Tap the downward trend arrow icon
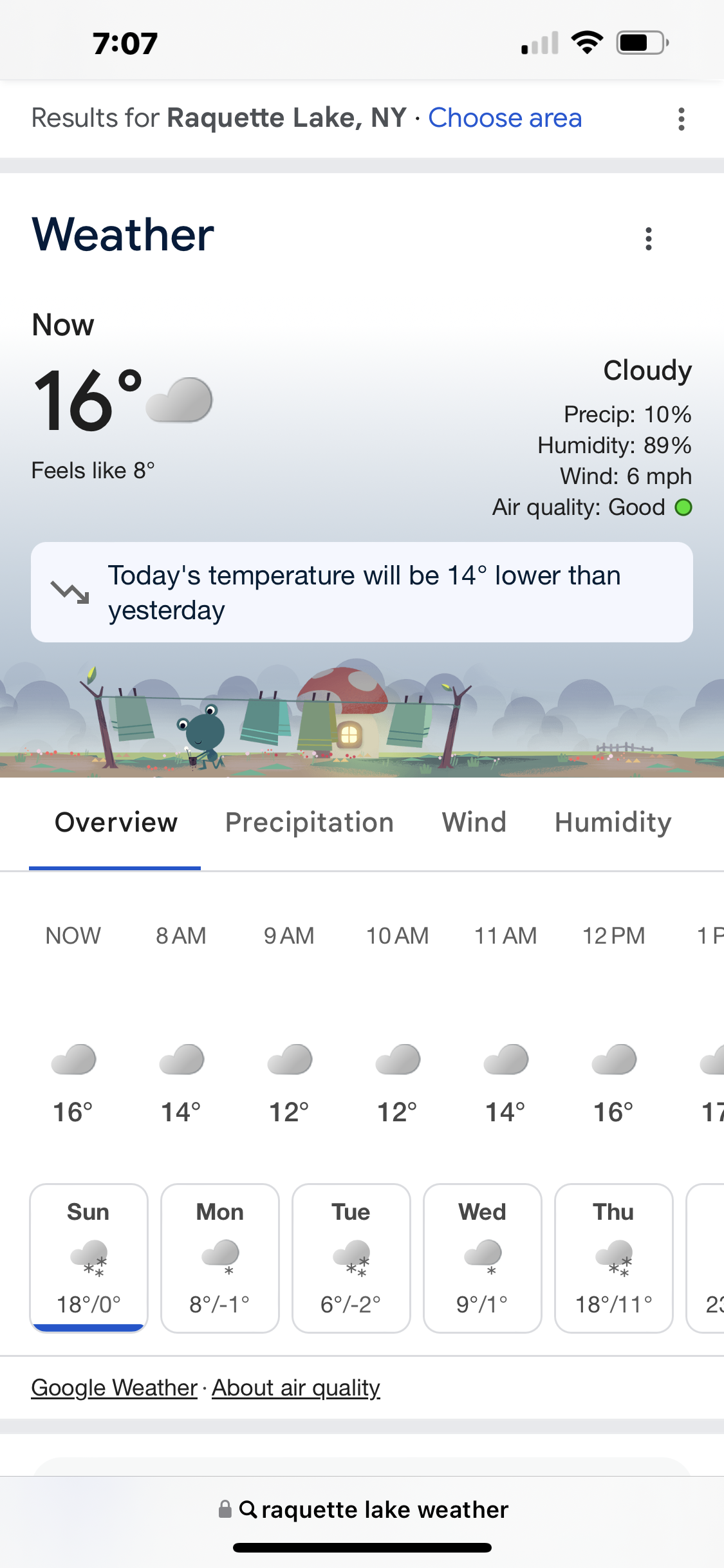The image size is (724, 1568). click(70, 592)
